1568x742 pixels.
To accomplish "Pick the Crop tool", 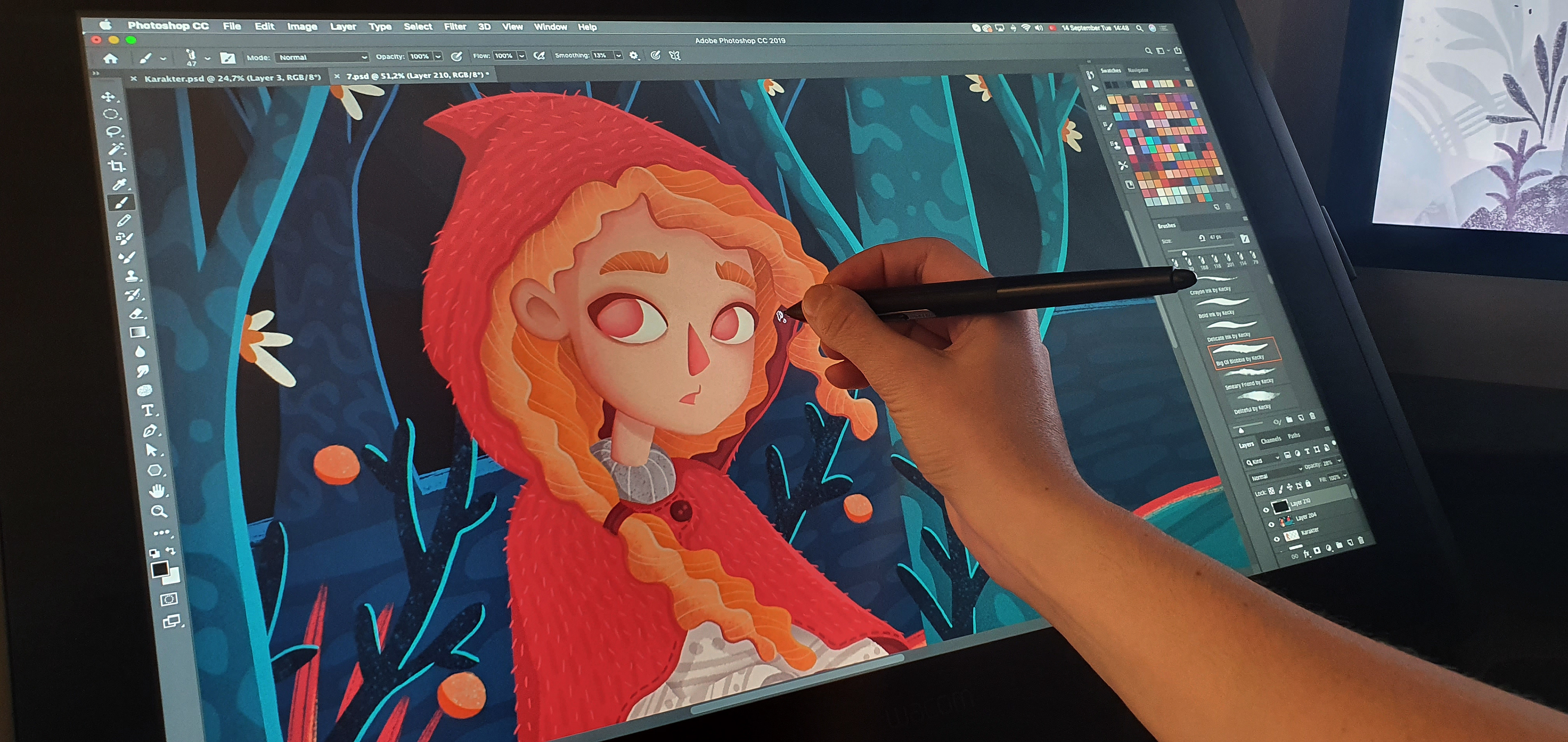I will tap(117, 166).
